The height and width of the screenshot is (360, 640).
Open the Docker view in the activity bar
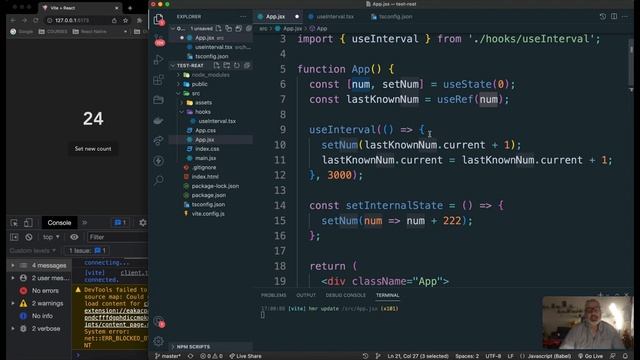coord(158,120)
